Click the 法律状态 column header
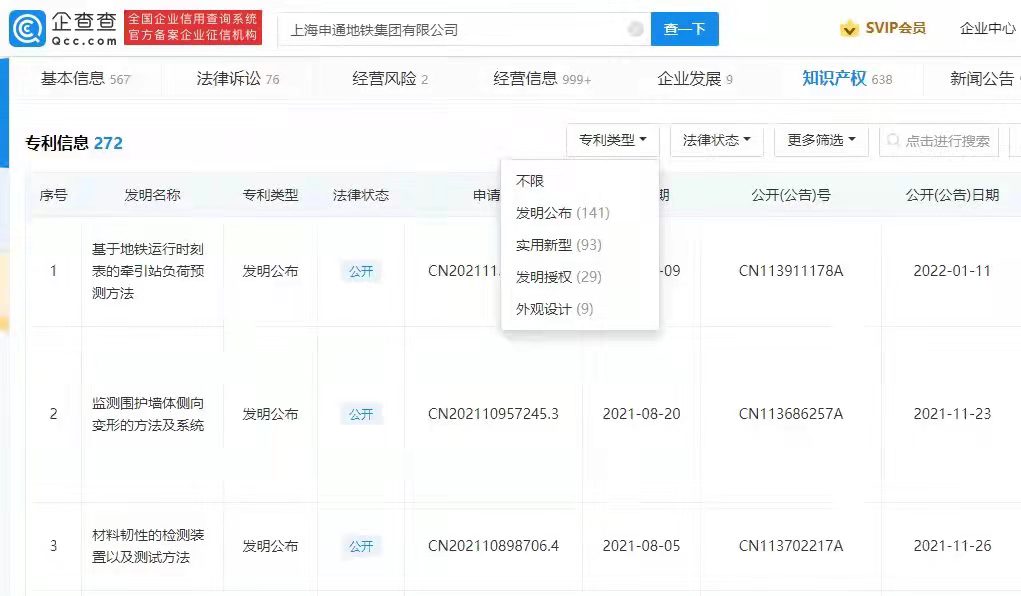 click(361, 195)
